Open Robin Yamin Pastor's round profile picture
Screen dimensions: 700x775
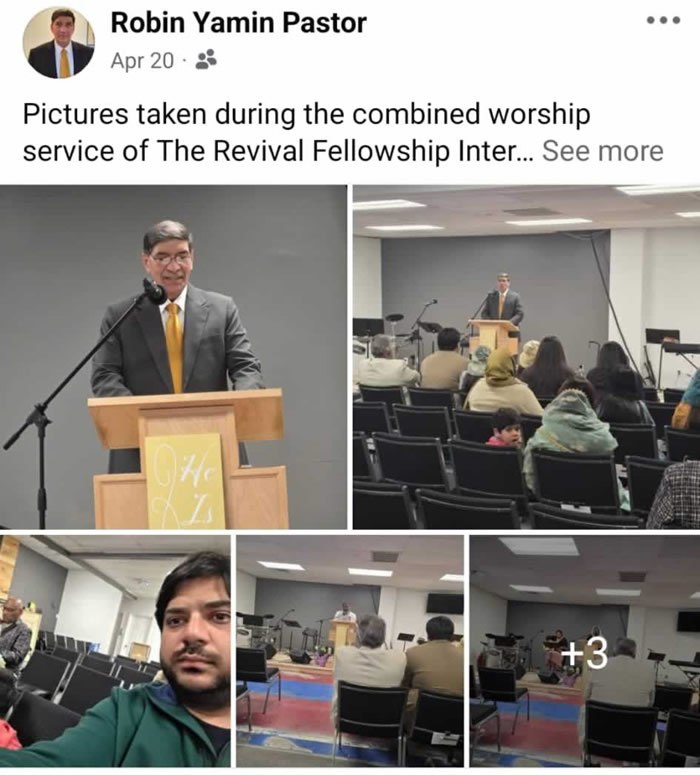(59, 43)
